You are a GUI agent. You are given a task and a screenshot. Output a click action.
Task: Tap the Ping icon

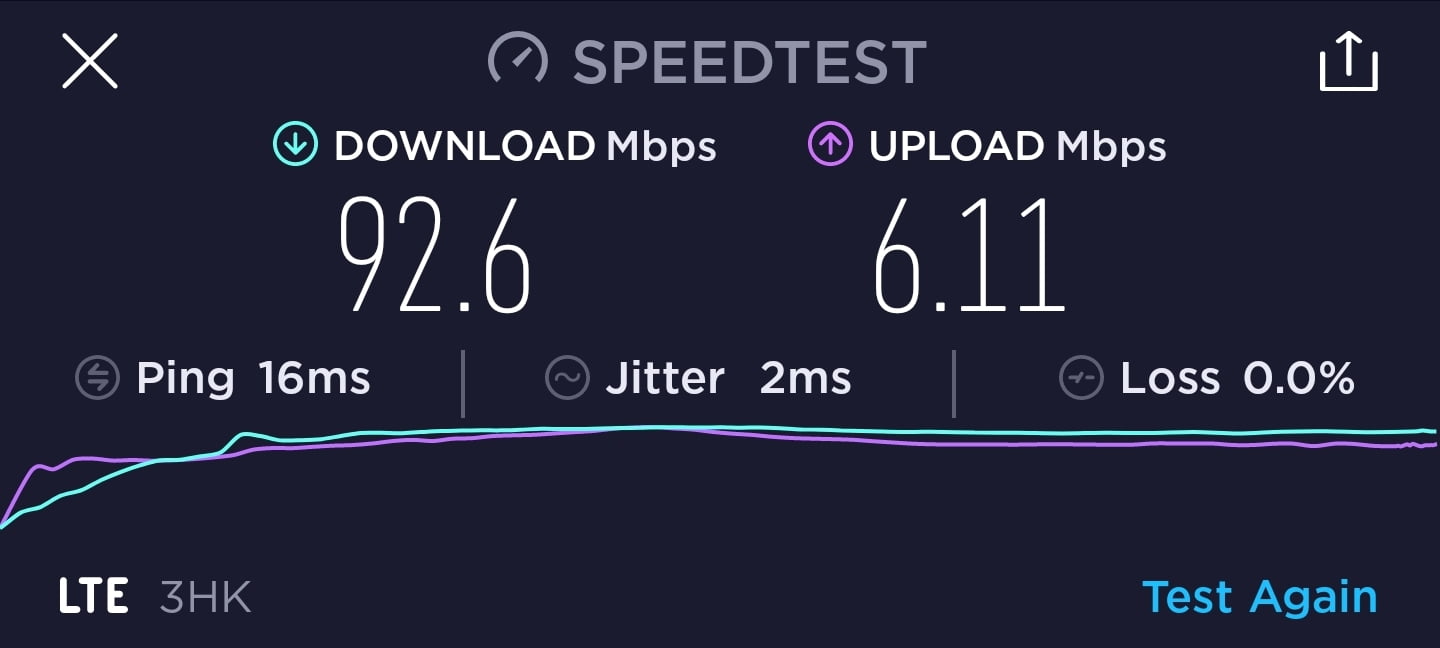(x=97, y=379)
